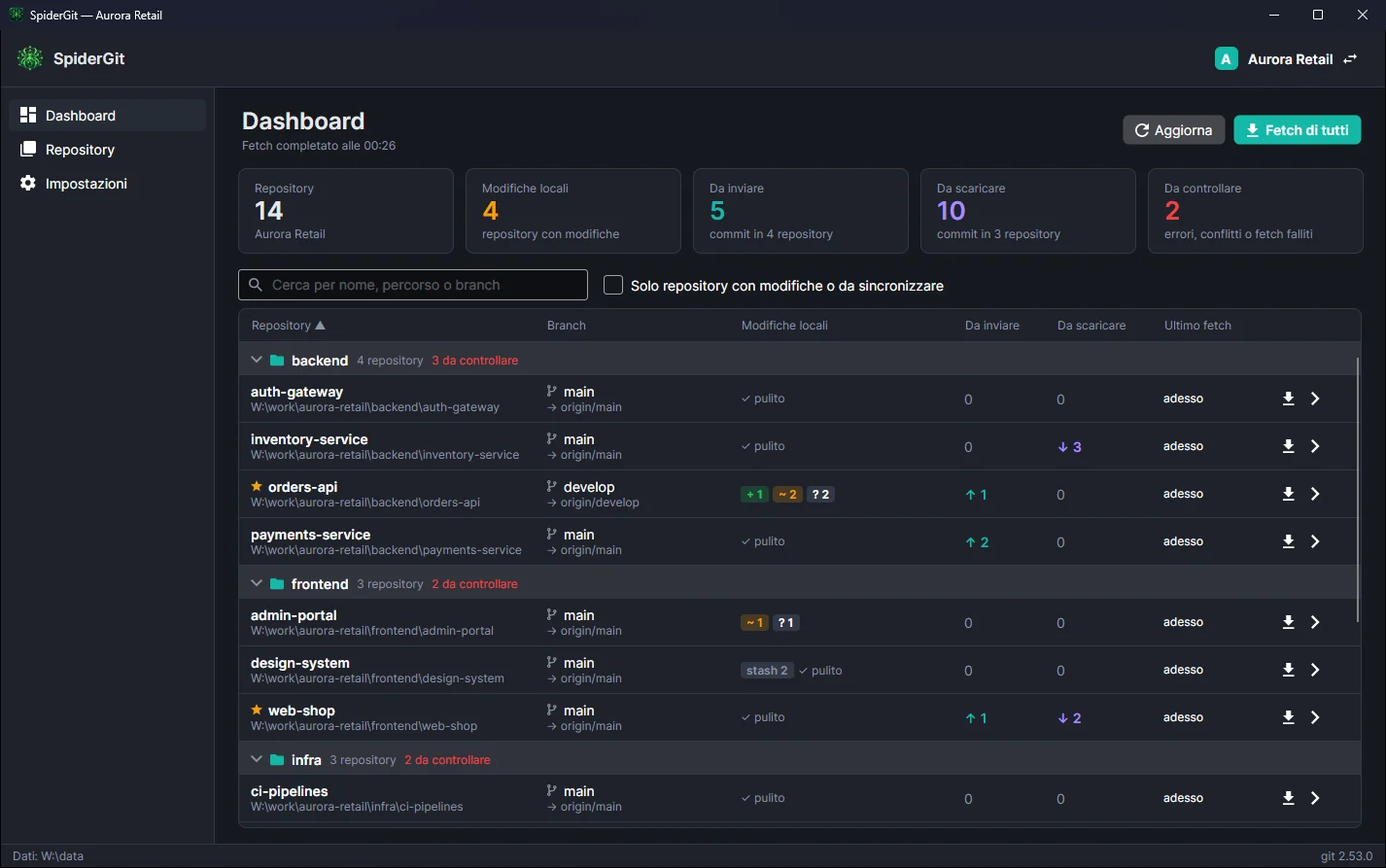Open web-shop details via right chevron
Image resolution: width=1386 pixels, height=868 pixels.
(x=1315, y=717)
